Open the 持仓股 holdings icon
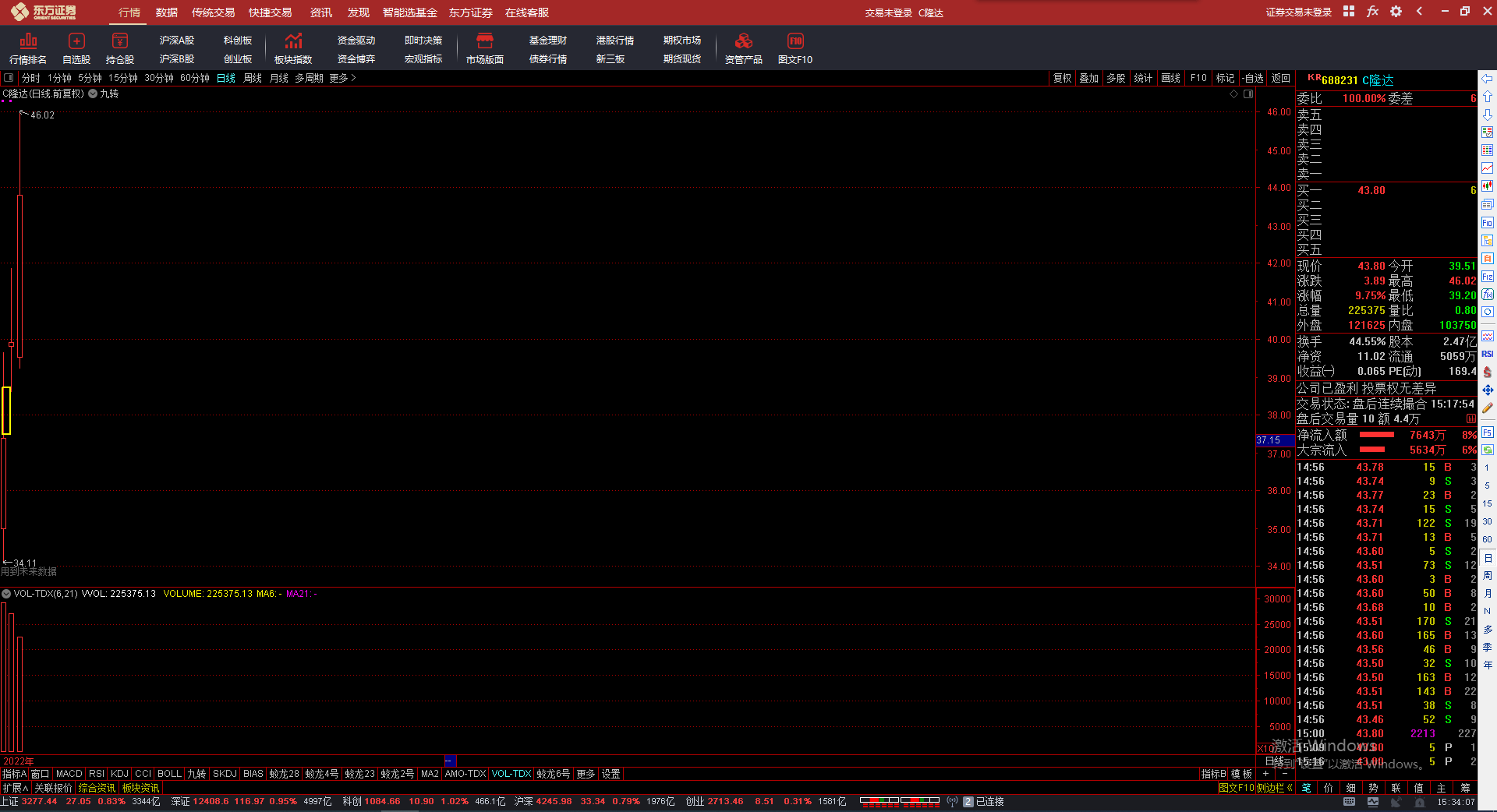This screenshot has width=1497, height=812. (x=120, y=48)
